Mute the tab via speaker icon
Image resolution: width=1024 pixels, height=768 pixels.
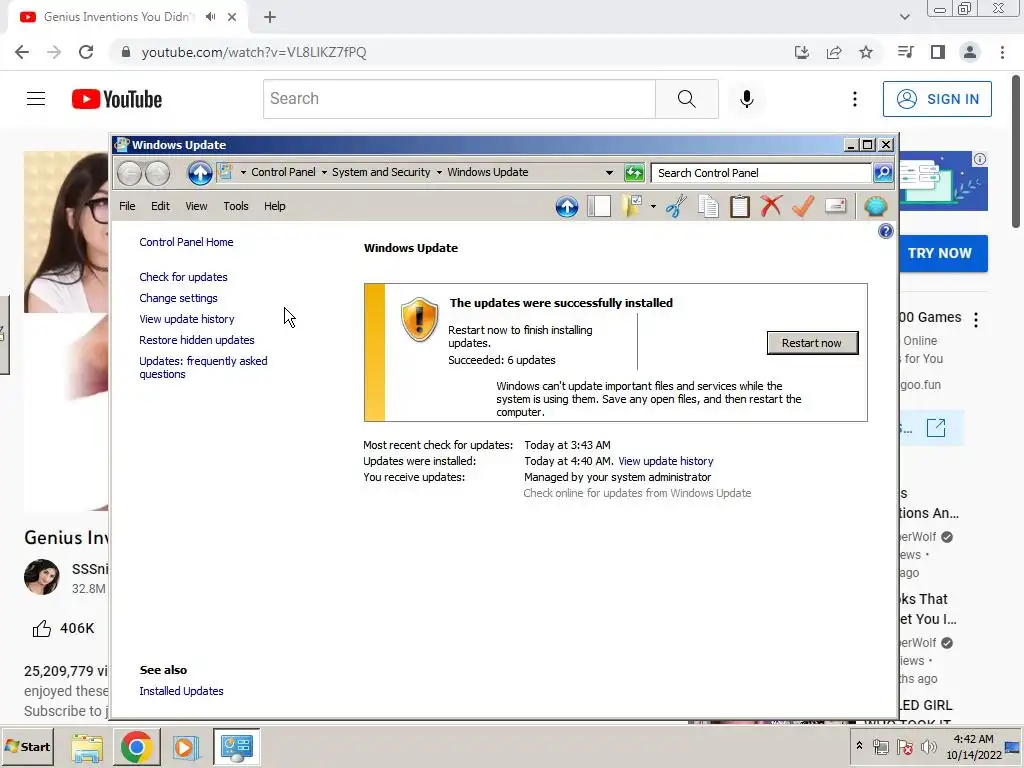pos(210,17)
